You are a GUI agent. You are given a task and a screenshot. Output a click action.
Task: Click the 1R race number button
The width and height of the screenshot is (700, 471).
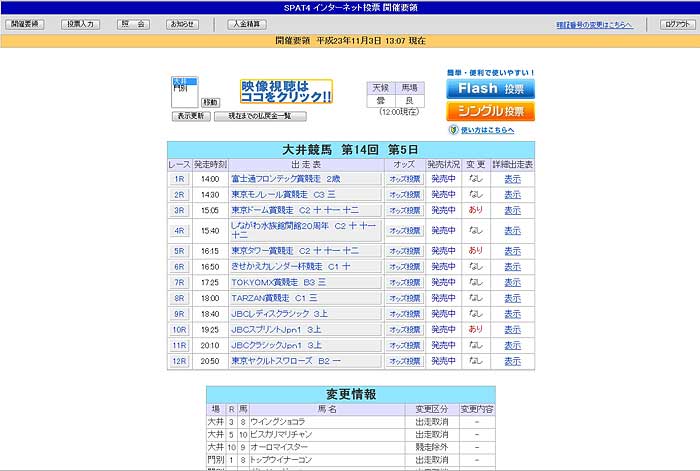click(179, 179)
